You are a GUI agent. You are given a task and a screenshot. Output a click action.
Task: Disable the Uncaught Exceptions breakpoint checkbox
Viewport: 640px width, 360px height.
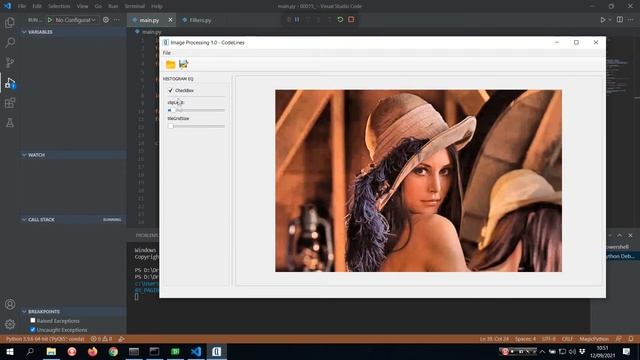(x=33, y=329)
